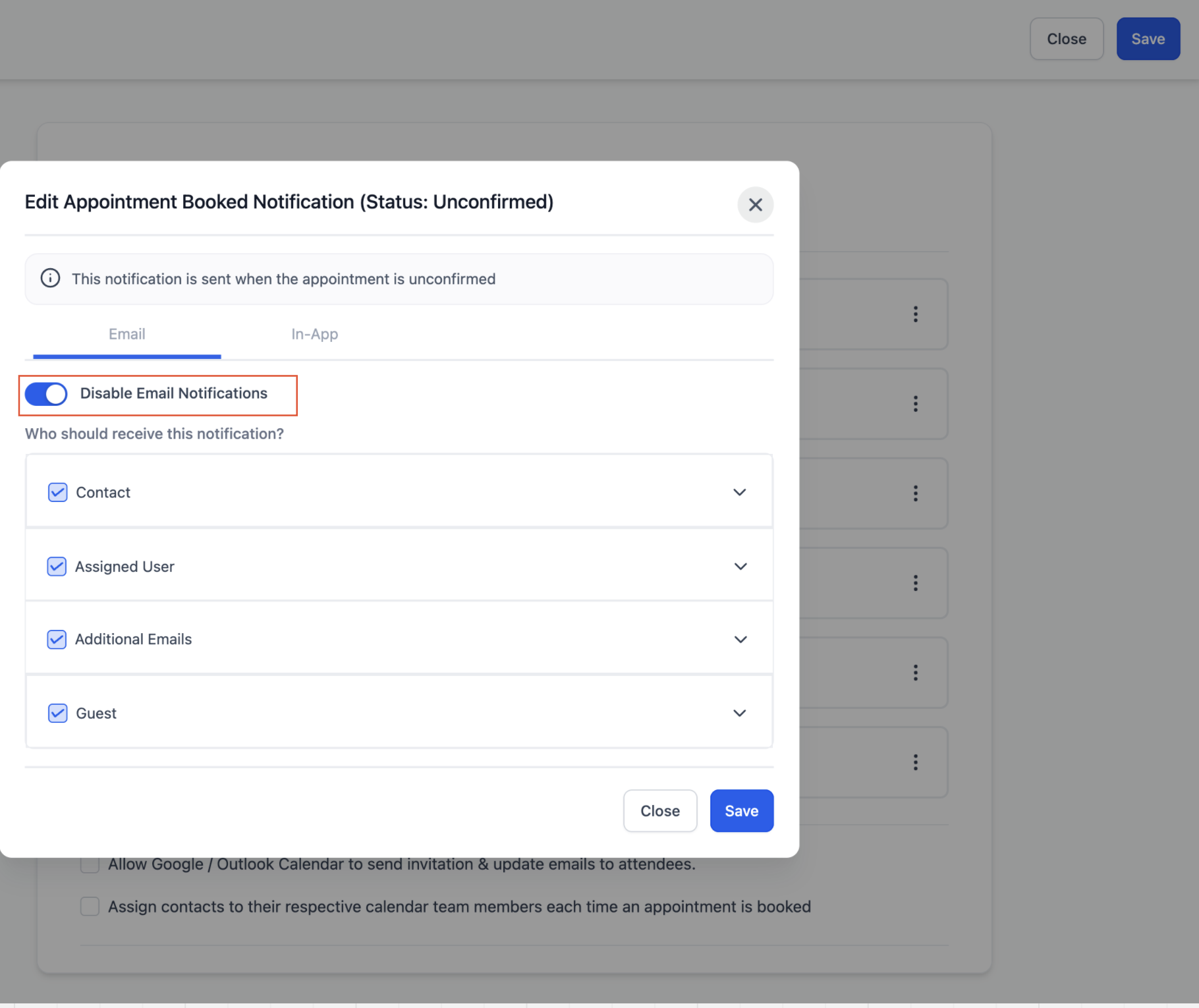The image size is (1199, 1008).
Task: Open the third three-dot options menu
Action: (x=915, y=493)
